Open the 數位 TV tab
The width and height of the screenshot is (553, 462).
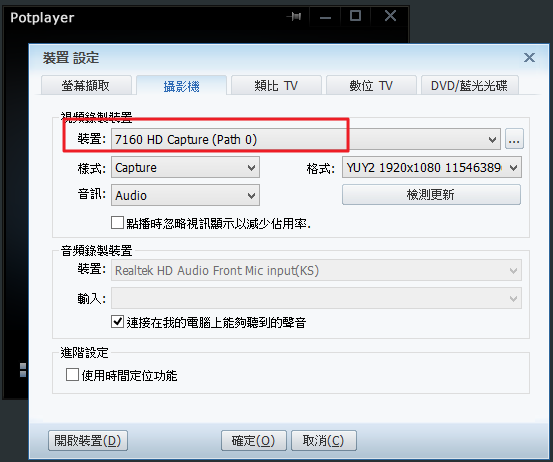coord(371,85)
